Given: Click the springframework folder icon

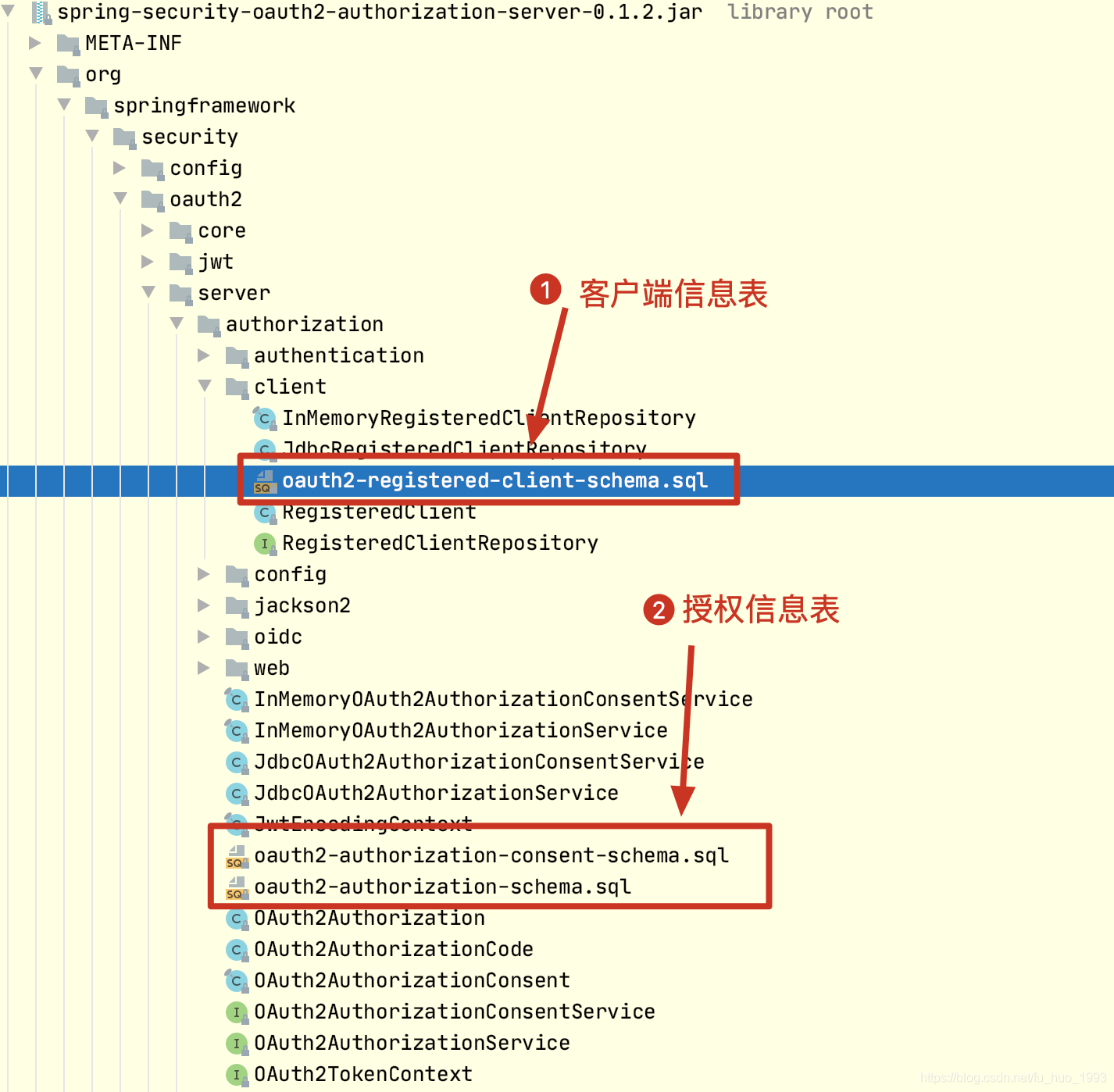Looking at the screenshot, I should click(x=96, y=106).
